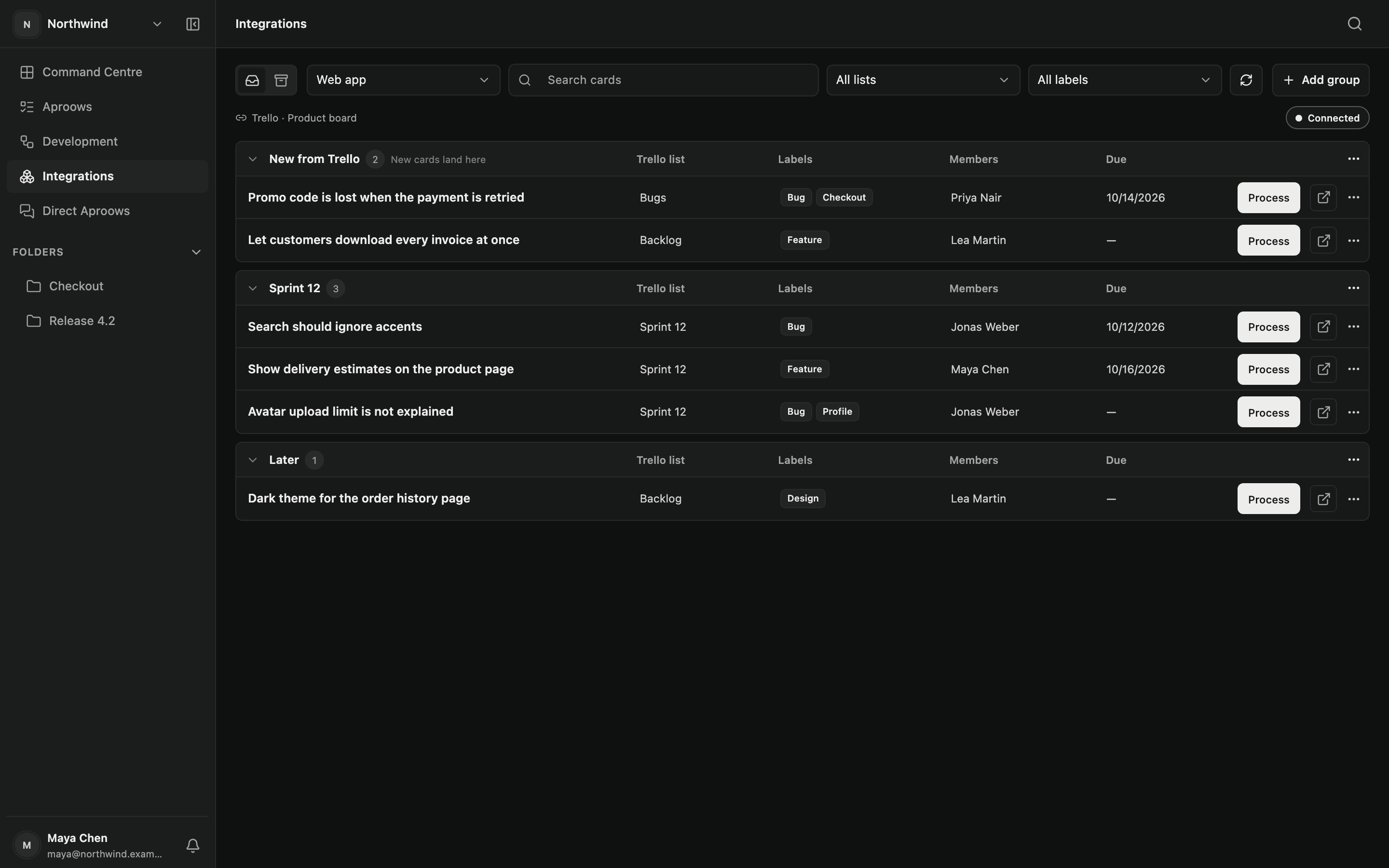Open the All labels filter dropdown
Screen dimensions: 1389x868
click(1124, 80)
